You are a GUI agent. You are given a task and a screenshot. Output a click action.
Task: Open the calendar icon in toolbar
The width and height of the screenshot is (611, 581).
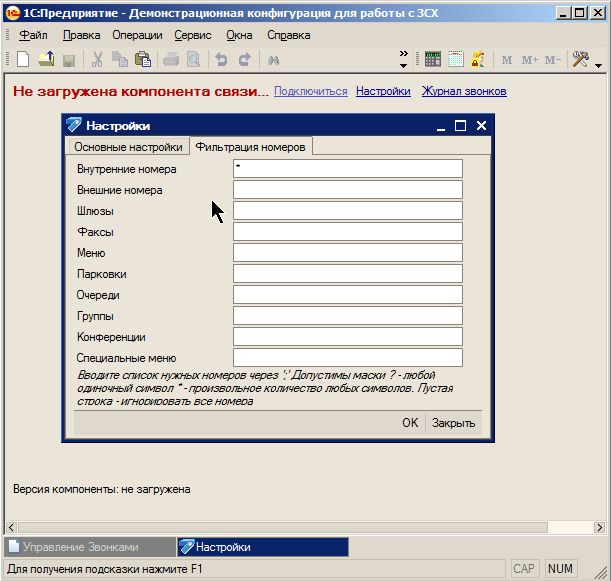[x=455, y=60]
